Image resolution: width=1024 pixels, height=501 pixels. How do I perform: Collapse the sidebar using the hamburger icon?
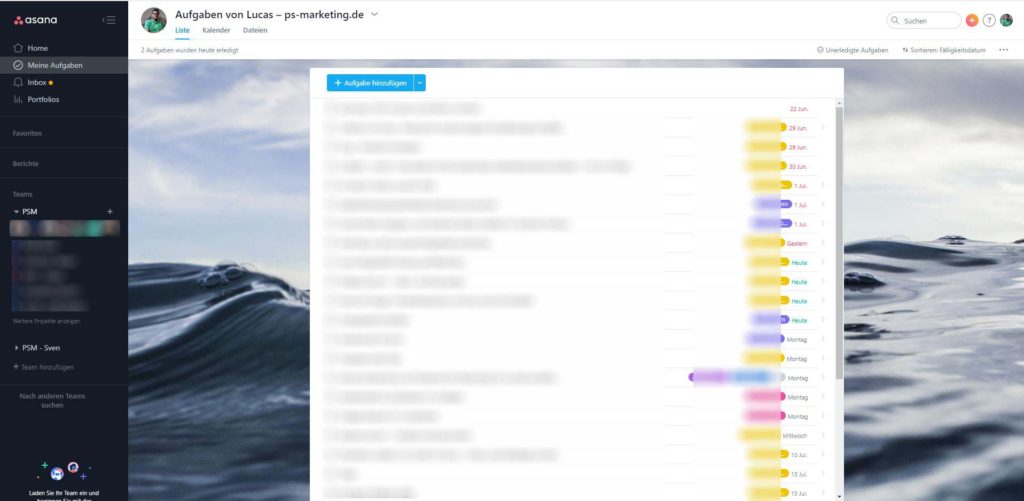pyautogui.click(x=108, y=20)
